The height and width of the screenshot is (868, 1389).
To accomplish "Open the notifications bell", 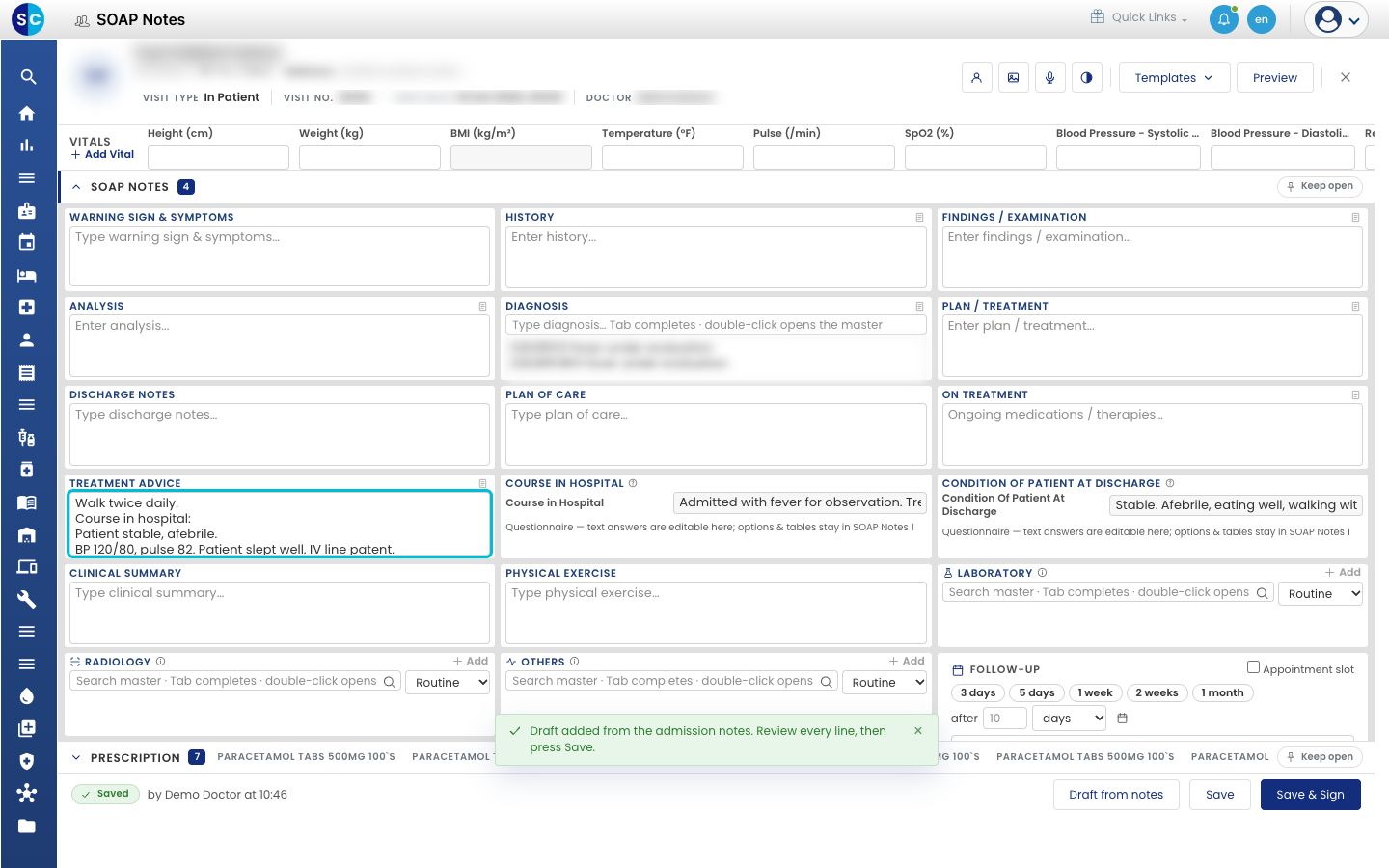I will click(1223, 19).
